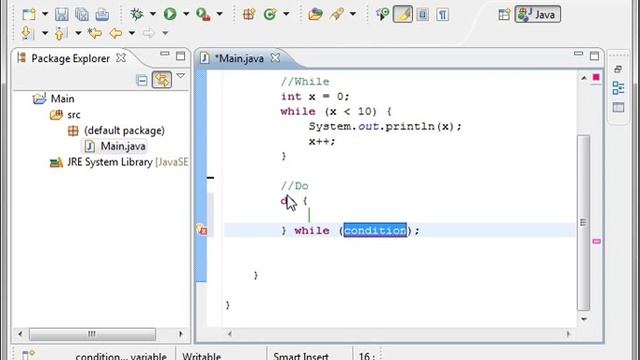Open the Next Annotation dropdown arrow
Viewport: 640px width, 360px height.
coord(45,33)
